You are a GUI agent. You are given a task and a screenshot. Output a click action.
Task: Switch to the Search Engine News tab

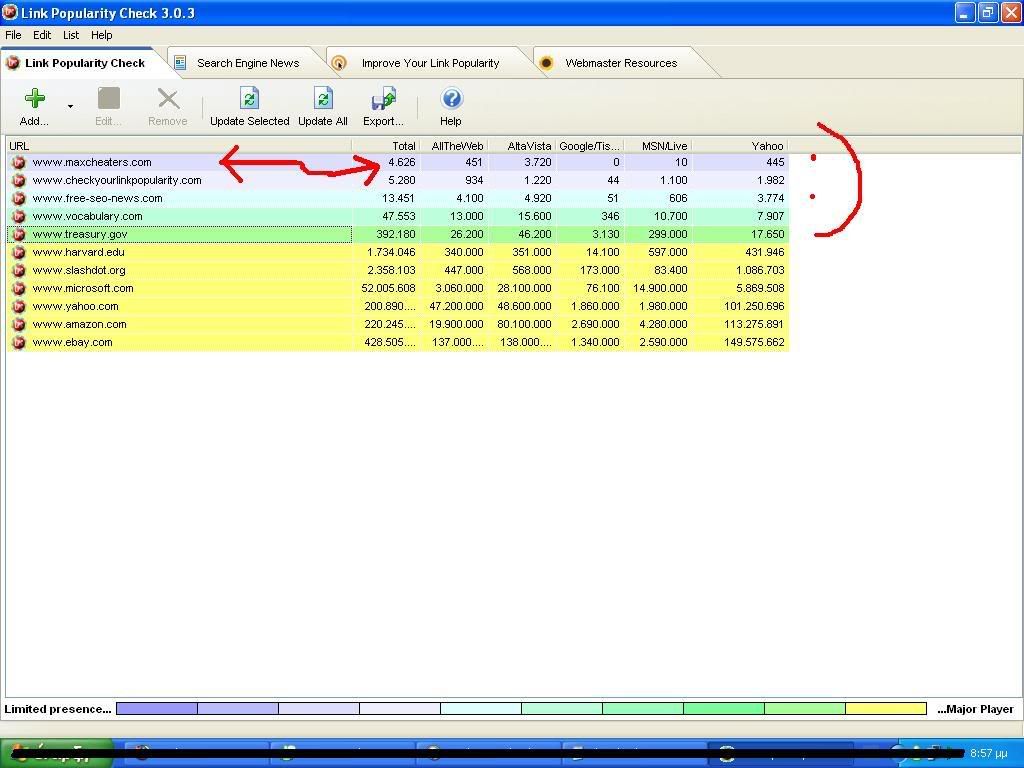248,63
